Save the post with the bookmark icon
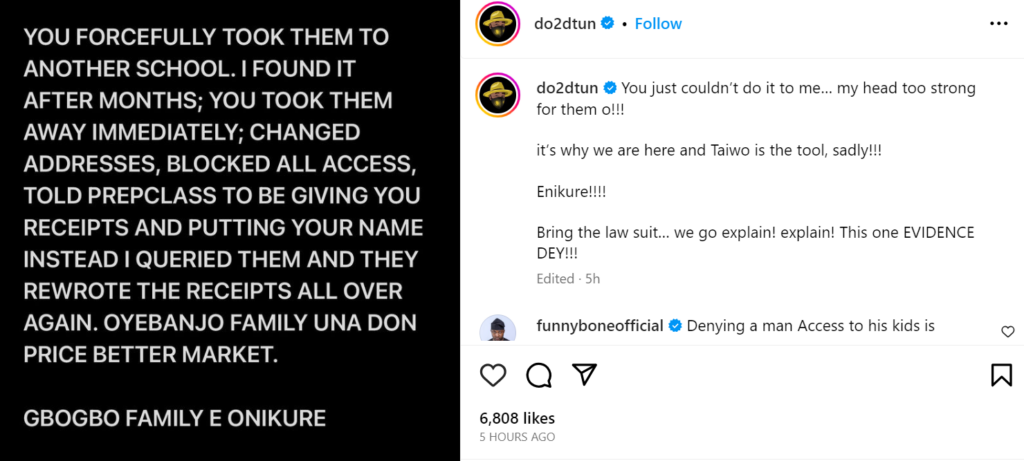Screen dimensions: 1024x461 pos(1001,375)
